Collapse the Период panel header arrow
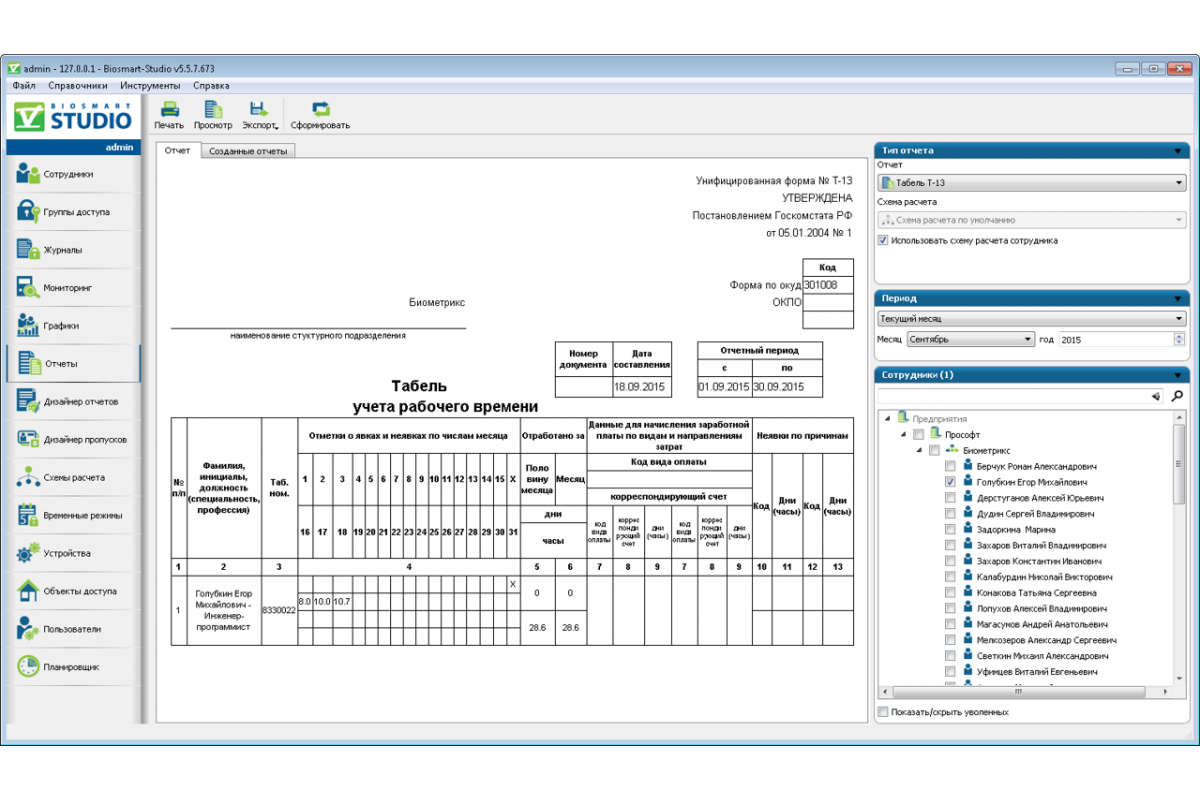 tap(1179, 298)
